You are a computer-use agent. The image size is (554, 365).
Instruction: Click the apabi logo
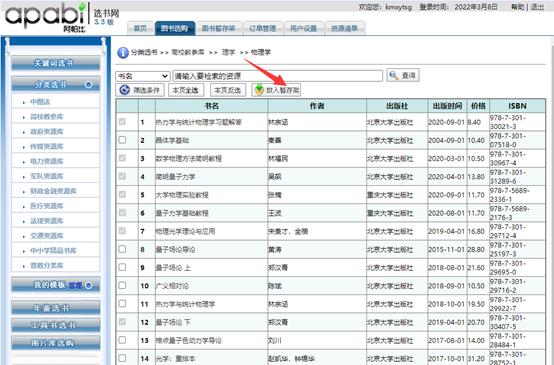click(x=45, y=17)
